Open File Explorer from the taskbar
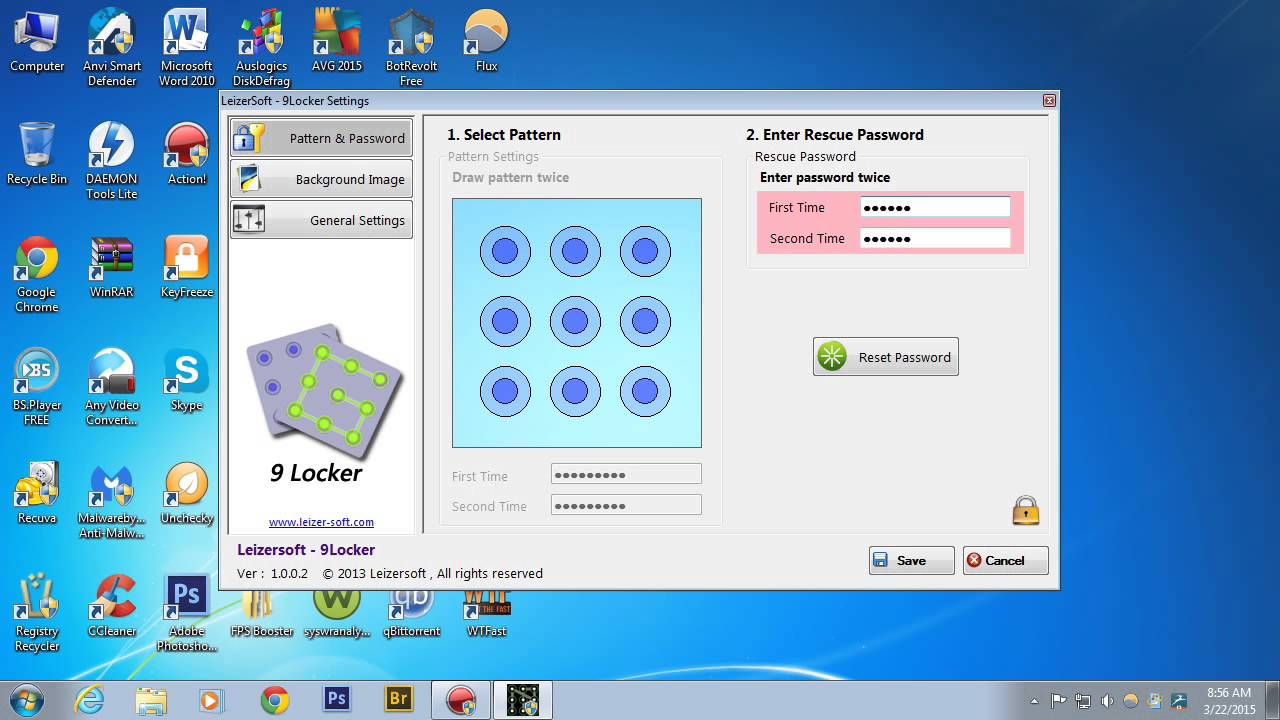 click(151, 700)
